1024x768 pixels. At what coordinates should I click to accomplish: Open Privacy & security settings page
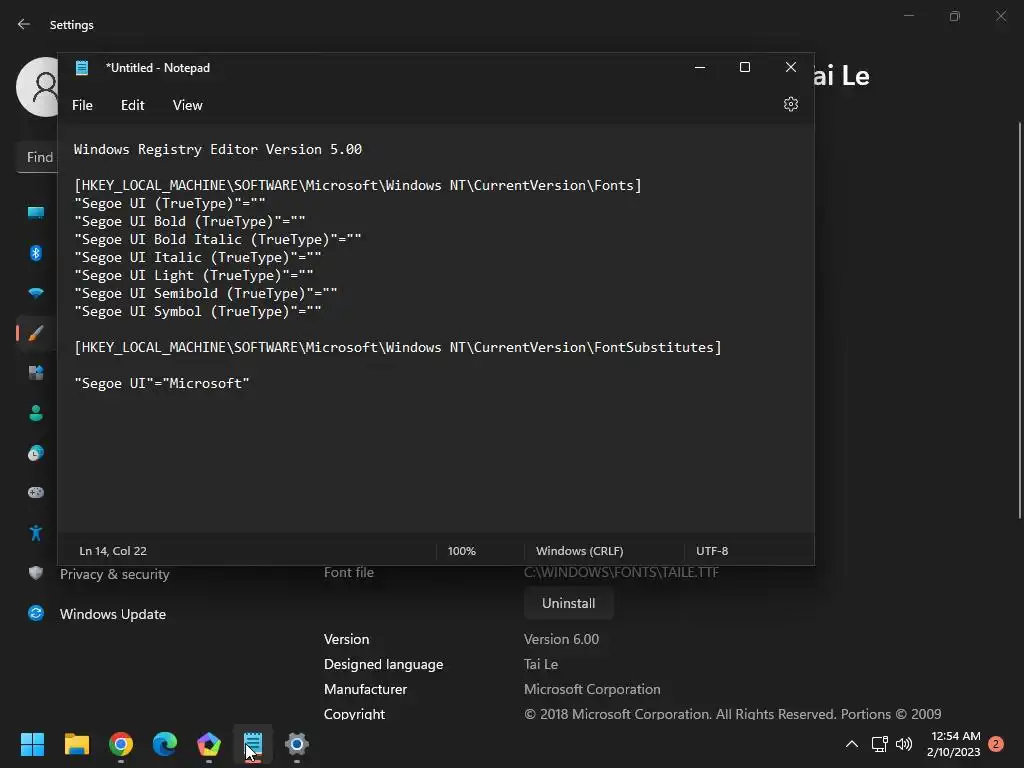tap(114, 574)
